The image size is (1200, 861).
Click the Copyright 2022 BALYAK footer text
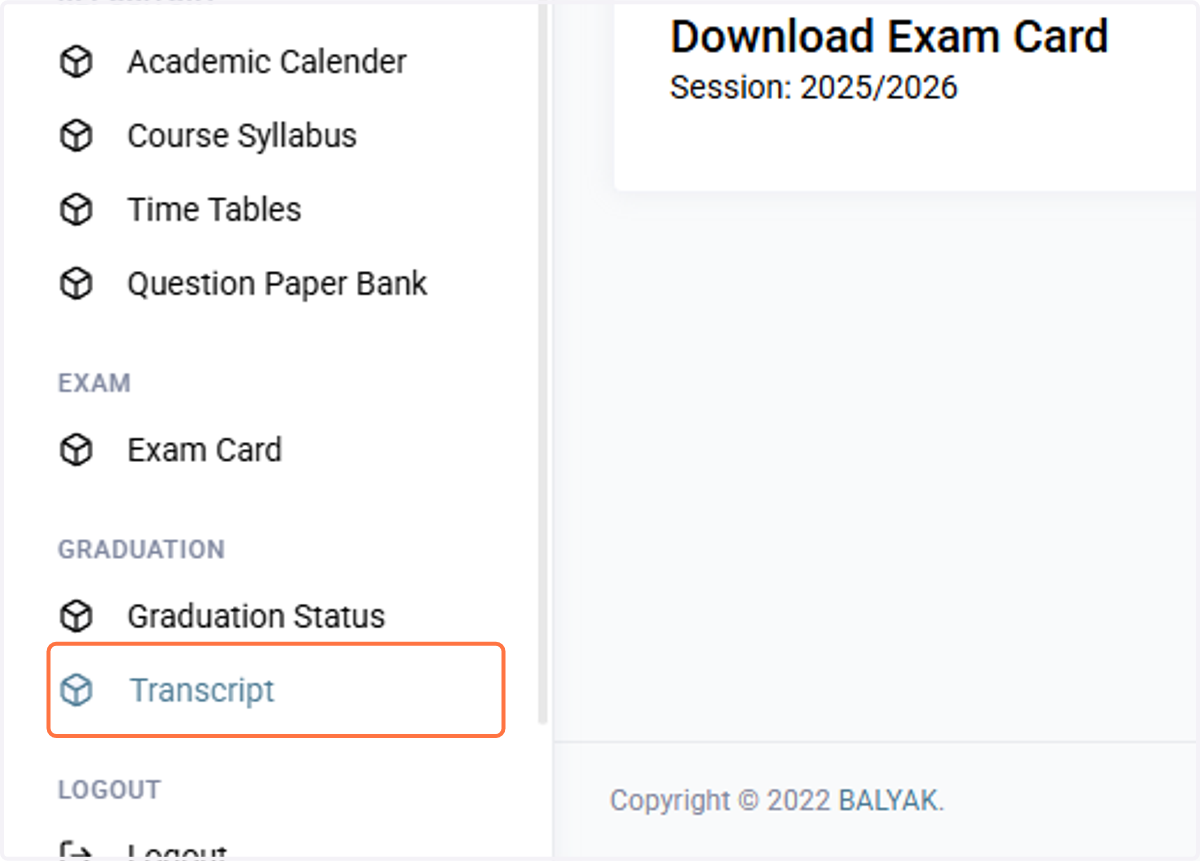point(777,800)
